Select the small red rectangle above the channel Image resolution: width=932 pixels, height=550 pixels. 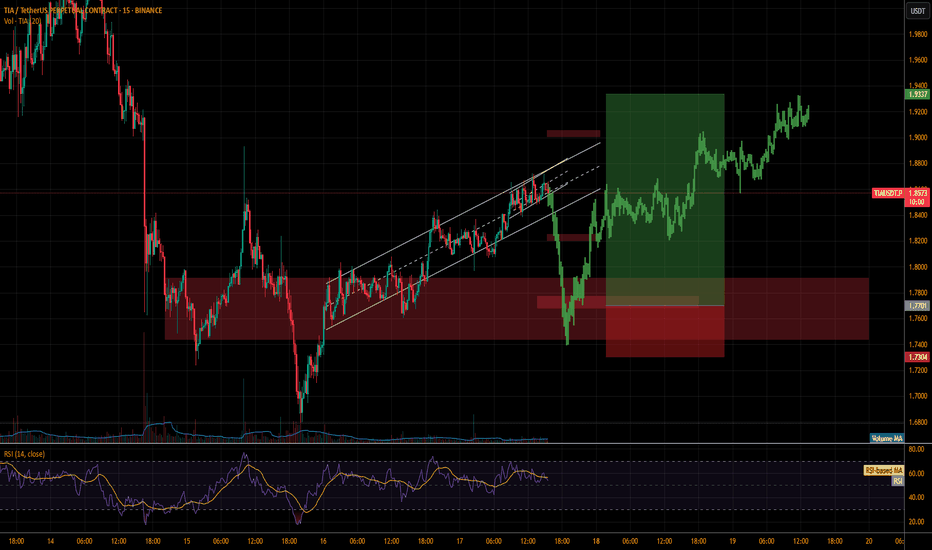[574, 134]
